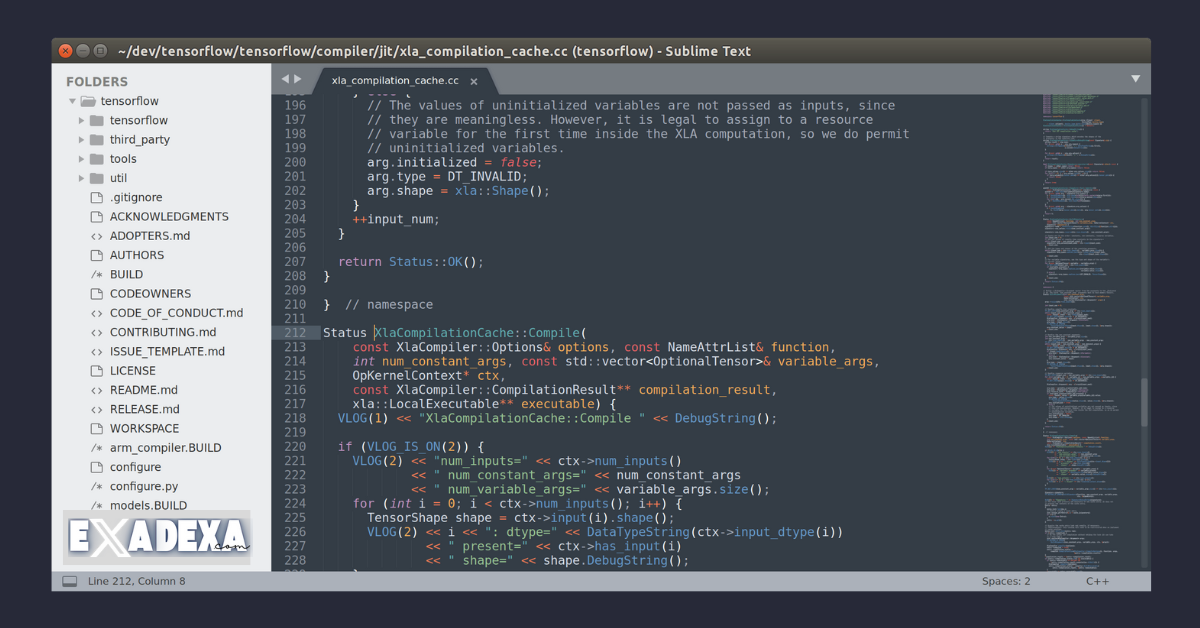Click the panel switcher icon in the status bar
This screenshot has width=1200, height=628.
coord(69,580)
